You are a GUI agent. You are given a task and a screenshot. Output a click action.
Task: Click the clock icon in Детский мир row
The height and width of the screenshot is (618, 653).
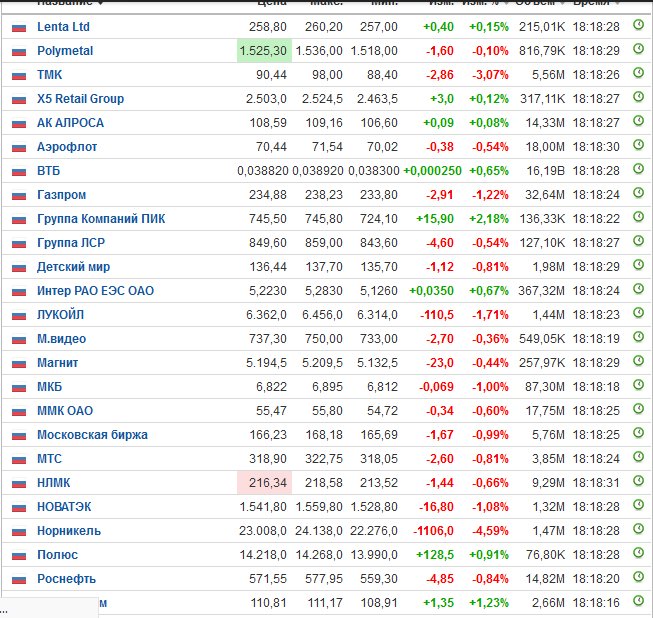[x=638, y=265]
